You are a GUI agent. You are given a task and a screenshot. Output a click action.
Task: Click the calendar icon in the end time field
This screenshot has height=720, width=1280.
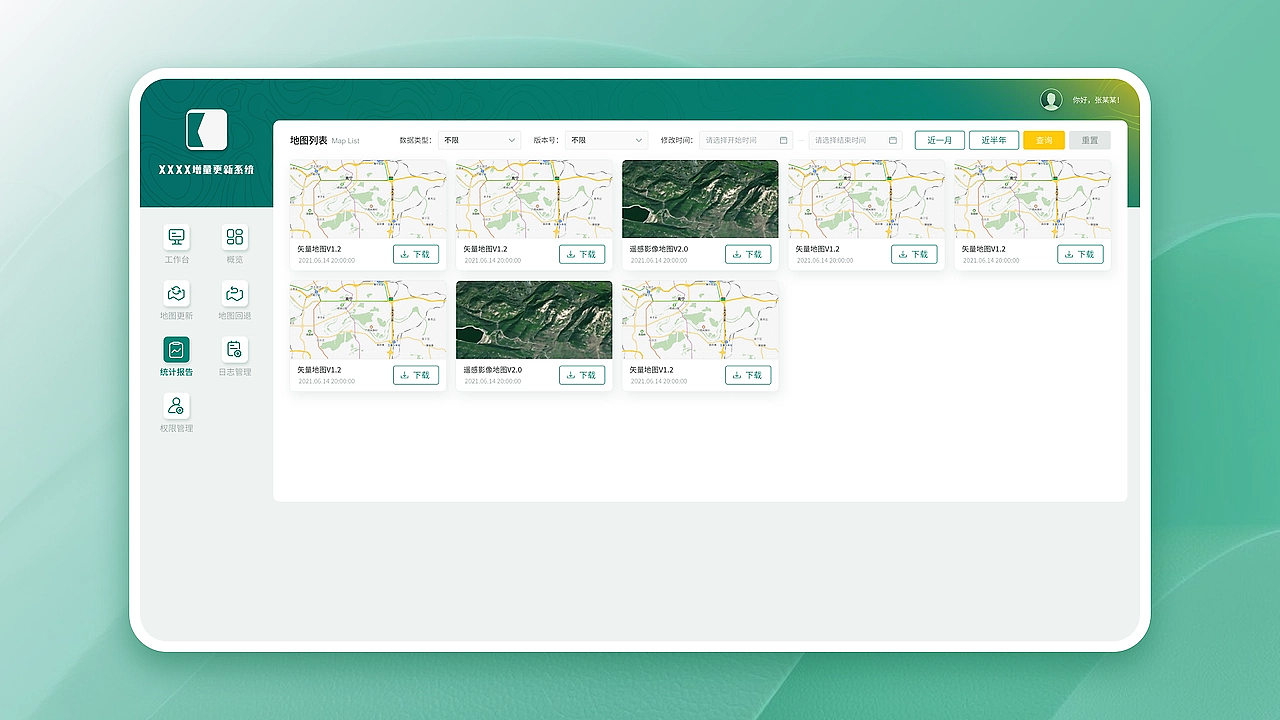[893, 140]
